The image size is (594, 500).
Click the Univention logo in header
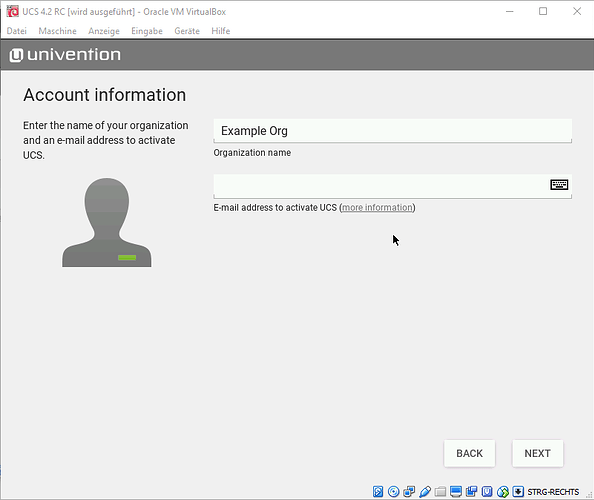pos(65,55)
